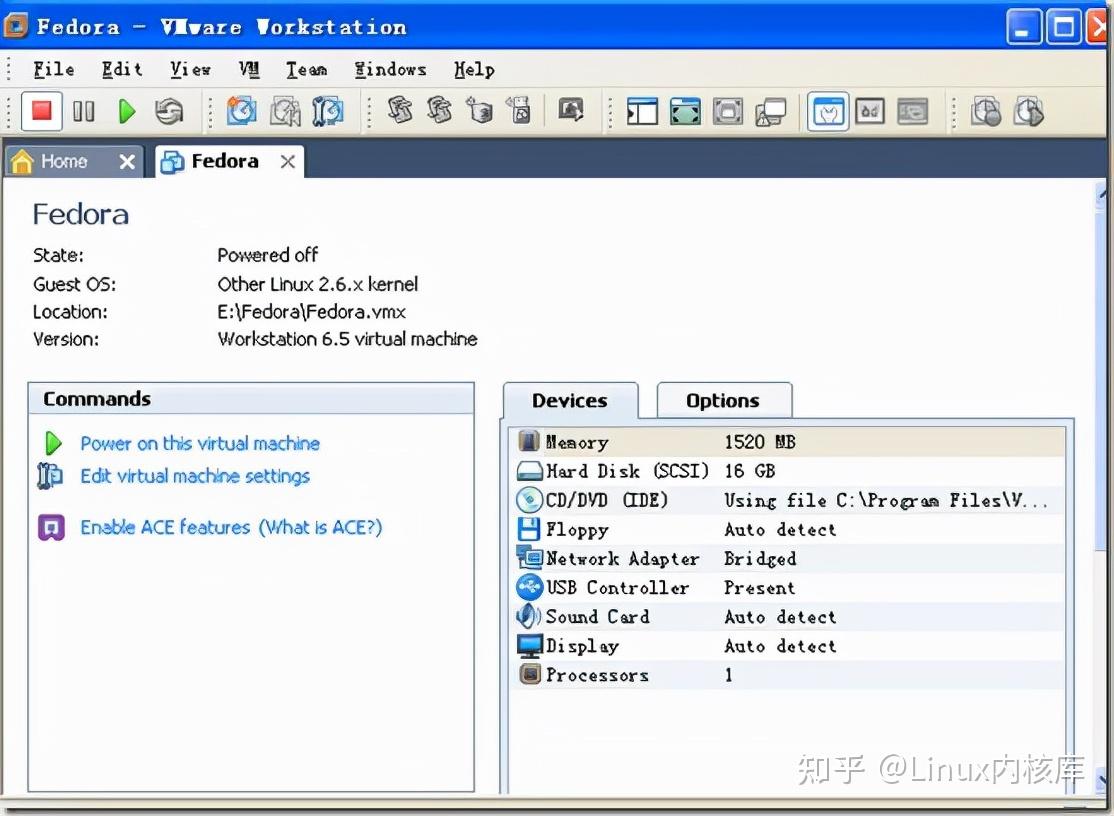Switch to Unity mode using its toolbar icon
1114x816 pixels.
pyautogui.click(x=771, y=111)
